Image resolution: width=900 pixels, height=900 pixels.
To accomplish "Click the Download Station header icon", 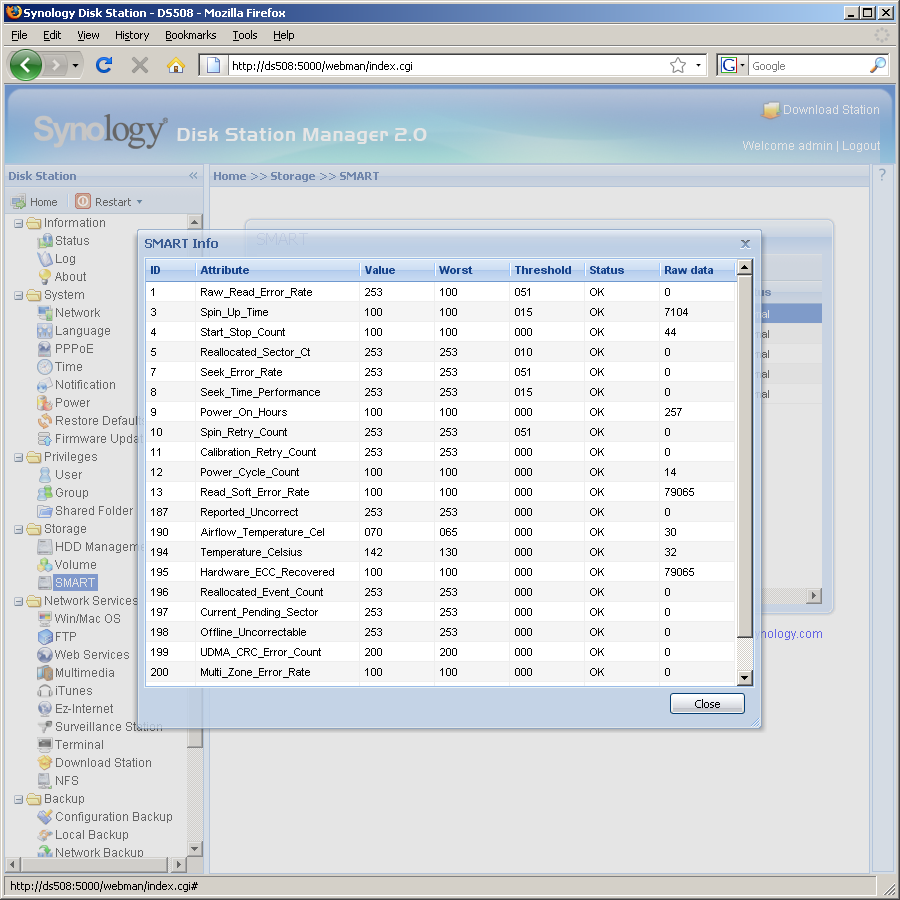I will point(771,110).
